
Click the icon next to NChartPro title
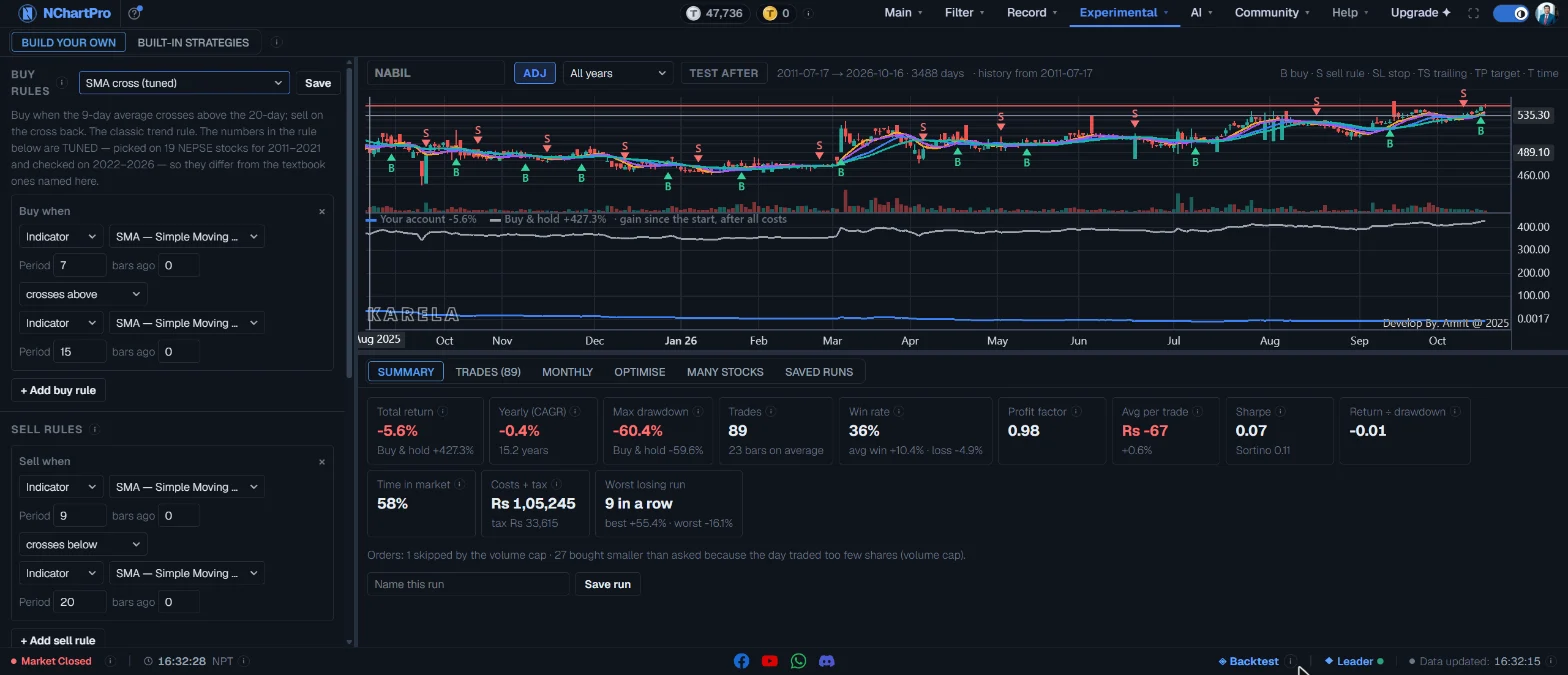point(135,13)
